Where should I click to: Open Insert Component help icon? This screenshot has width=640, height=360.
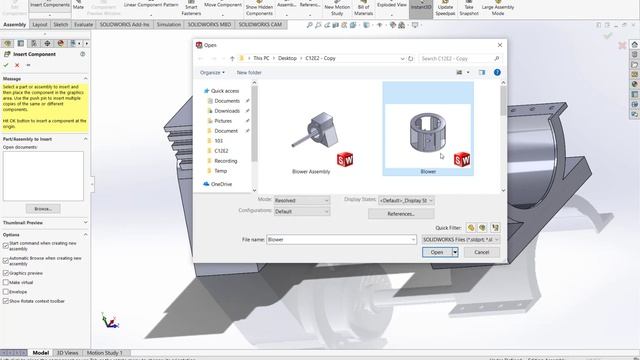[x=82, y=54]
